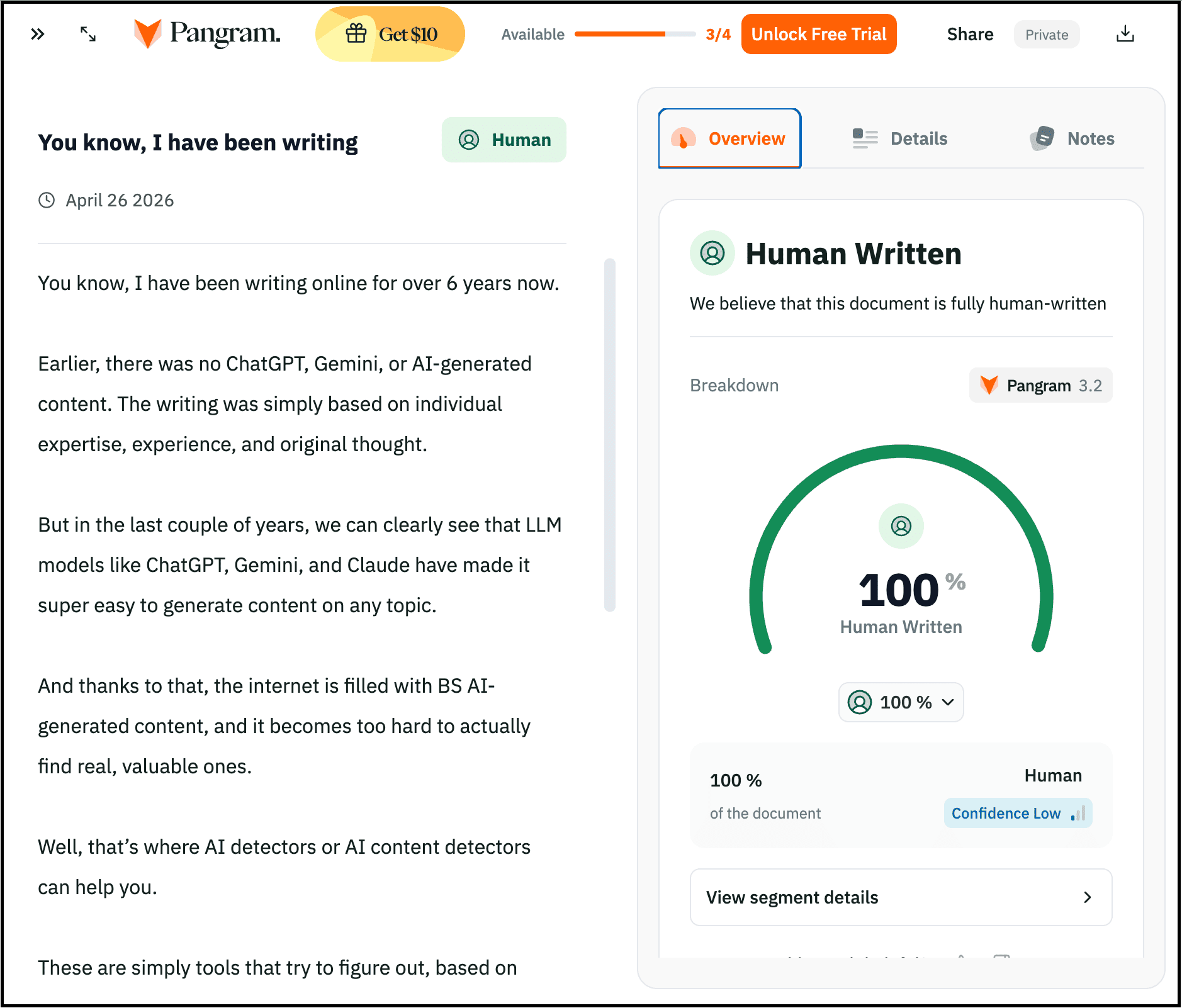Click the paragraph starting 'Earlier, there was'
The width and height of the screenshot is (1182, 1008).
pos(285,404)
